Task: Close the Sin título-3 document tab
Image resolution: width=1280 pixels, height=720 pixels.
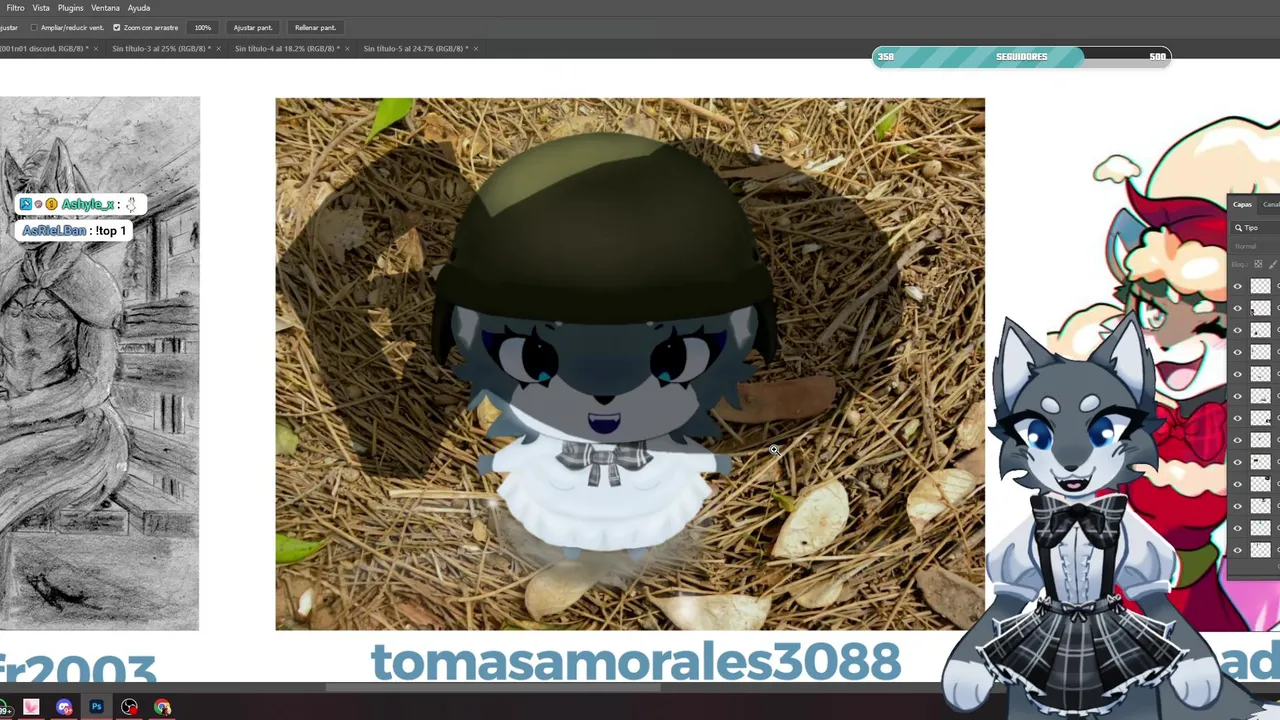Action: tap(220, 49)
